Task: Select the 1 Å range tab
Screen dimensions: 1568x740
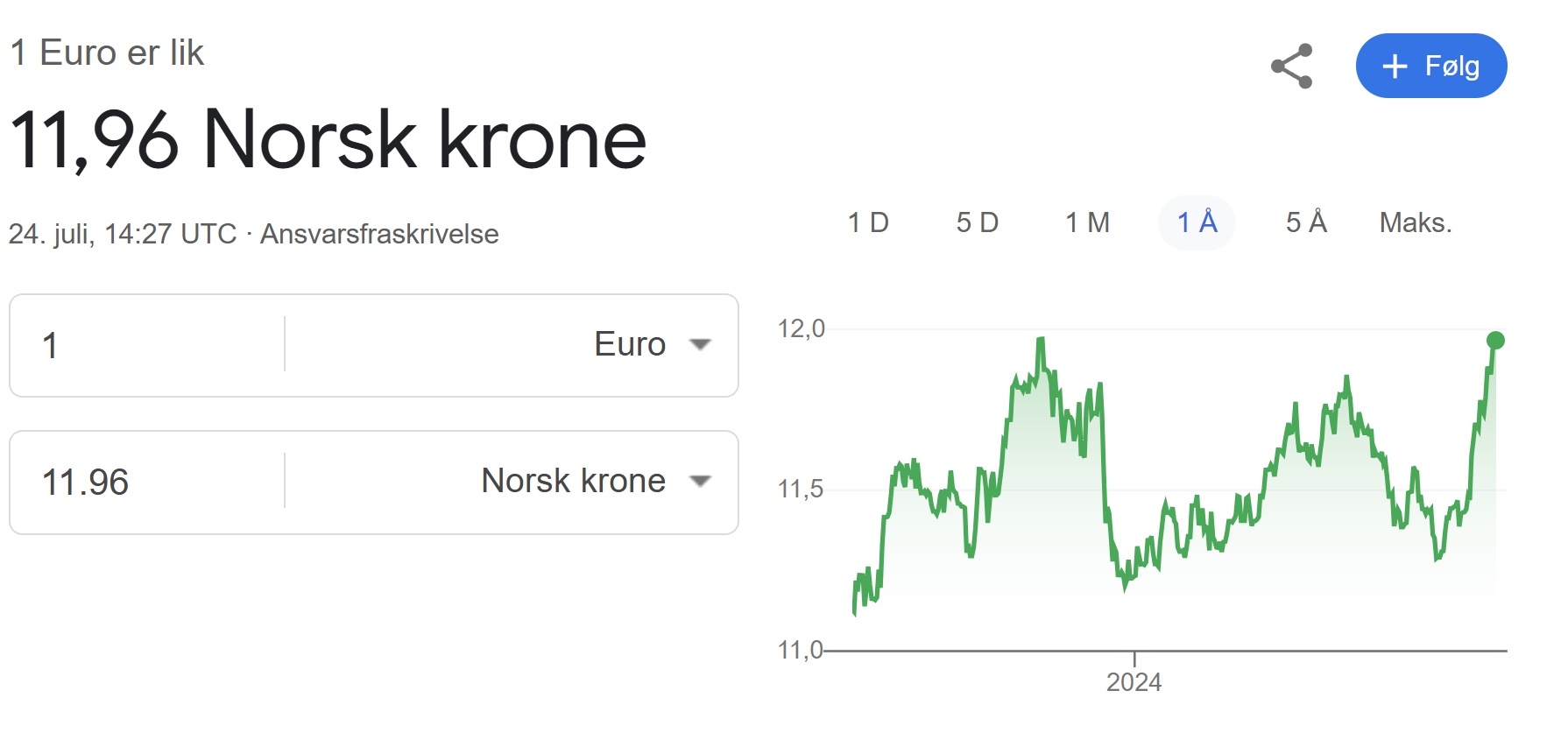Action: (x=1197, y=222)
